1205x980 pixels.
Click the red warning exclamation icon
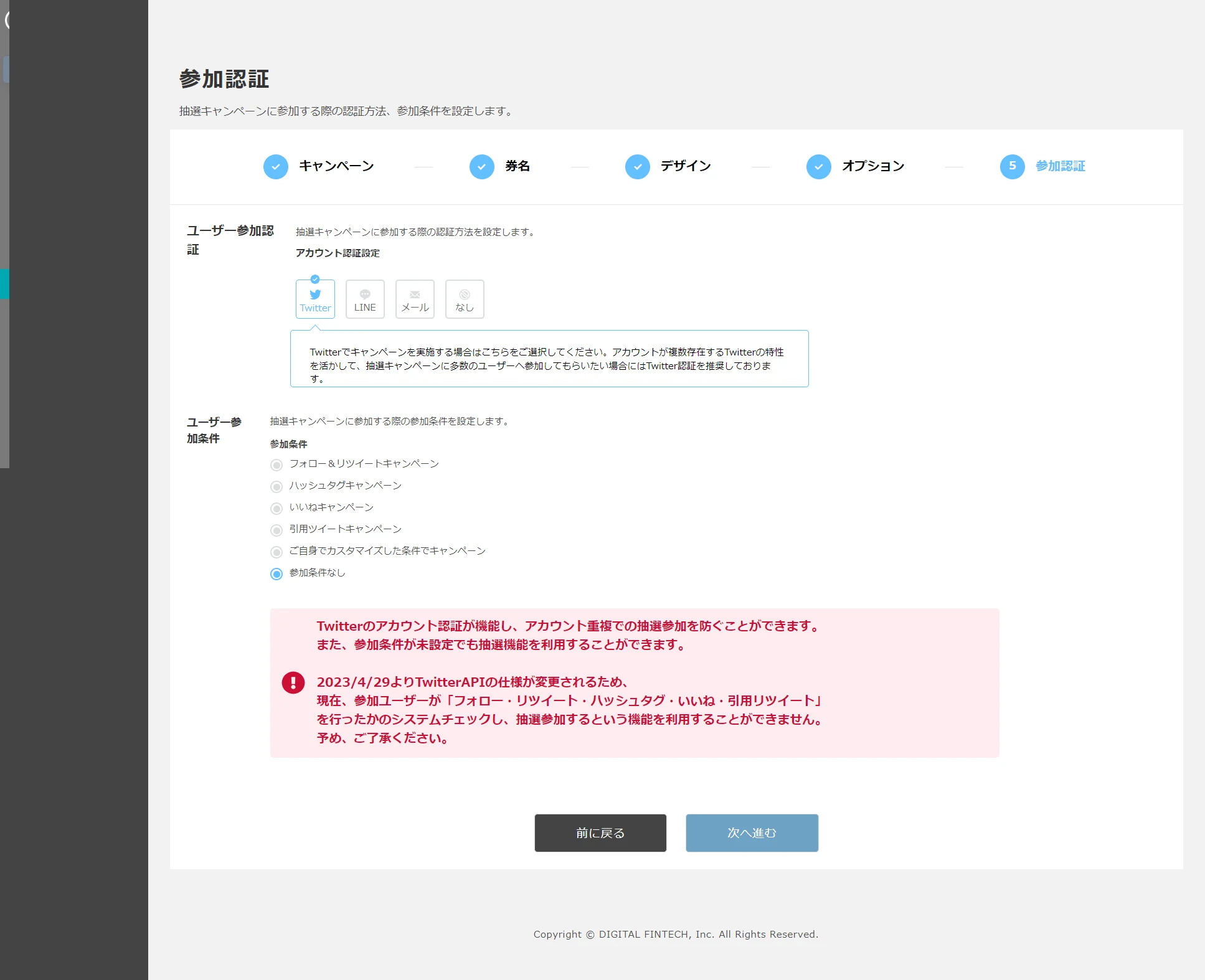(293, 682)
